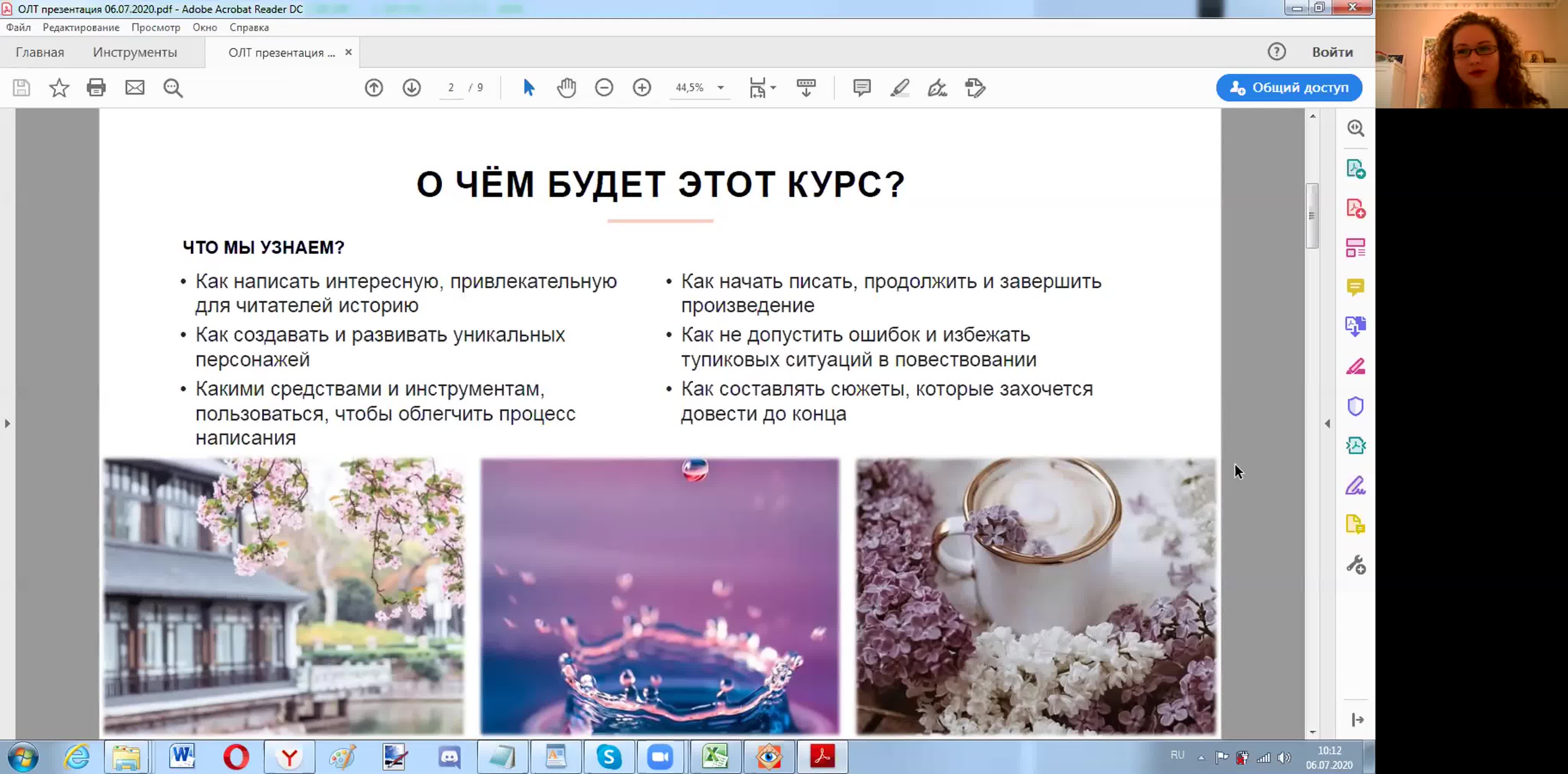Click the Общий доступ button
The width and height of the screenshot is (1568, 774).
[1289, 87]
